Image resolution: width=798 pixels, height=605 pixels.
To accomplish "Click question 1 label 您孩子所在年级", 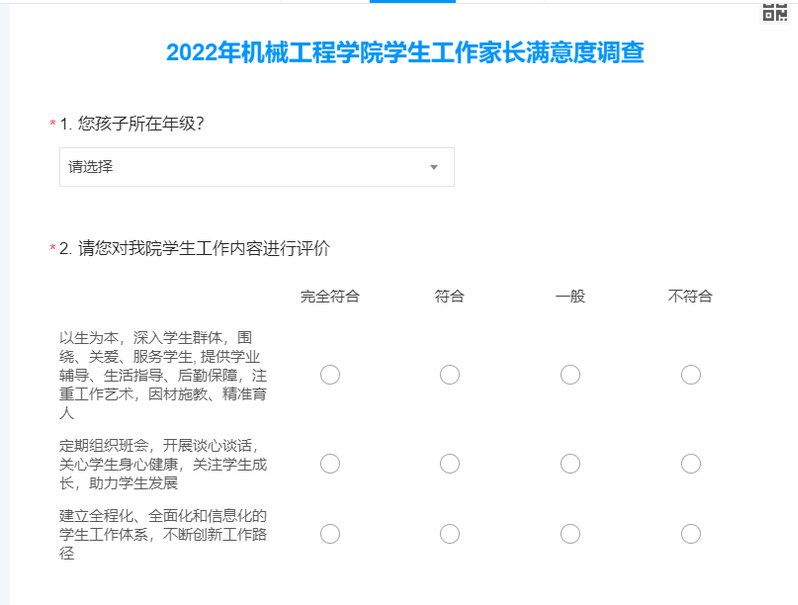I will tap(138, 124).
